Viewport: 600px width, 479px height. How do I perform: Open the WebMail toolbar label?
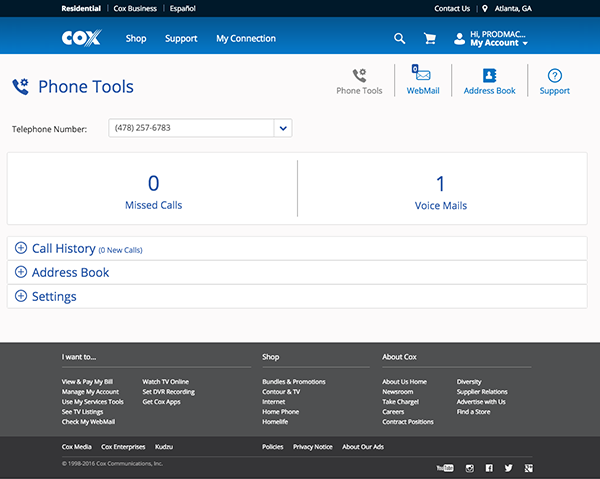point(423,91)
